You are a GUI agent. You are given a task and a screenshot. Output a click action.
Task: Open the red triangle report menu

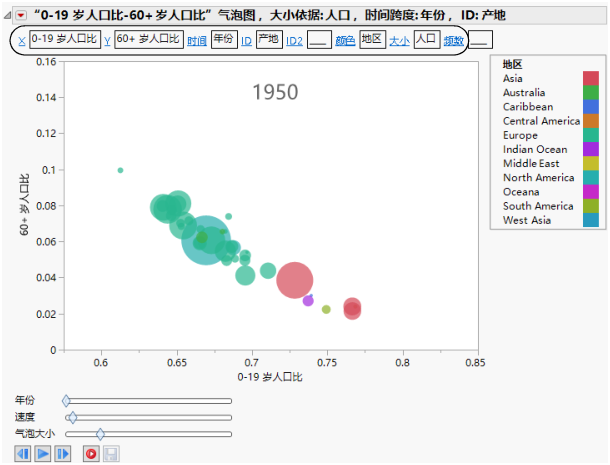21,16
